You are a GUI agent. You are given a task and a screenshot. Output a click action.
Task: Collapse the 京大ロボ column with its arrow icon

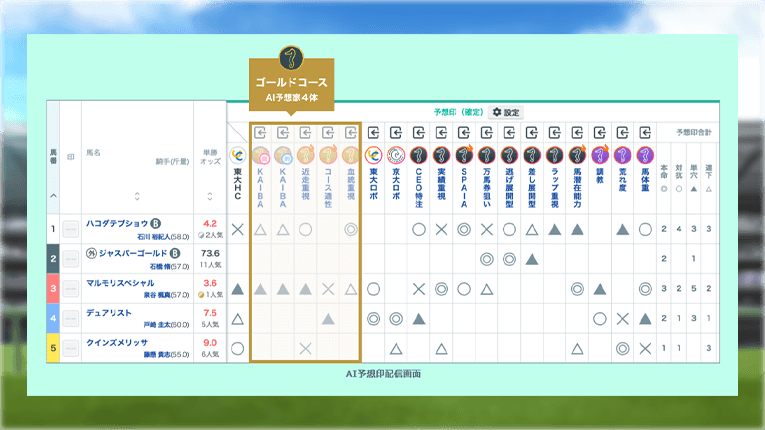(396, 132)
